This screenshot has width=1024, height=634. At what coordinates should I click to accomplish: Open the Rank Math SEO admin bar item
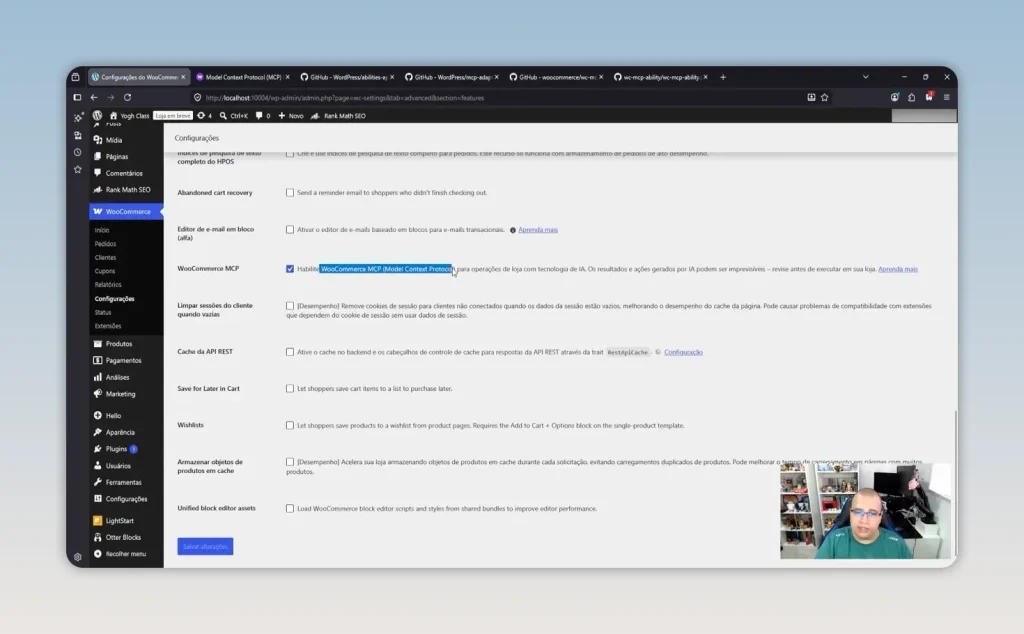(x=338, y=116)
